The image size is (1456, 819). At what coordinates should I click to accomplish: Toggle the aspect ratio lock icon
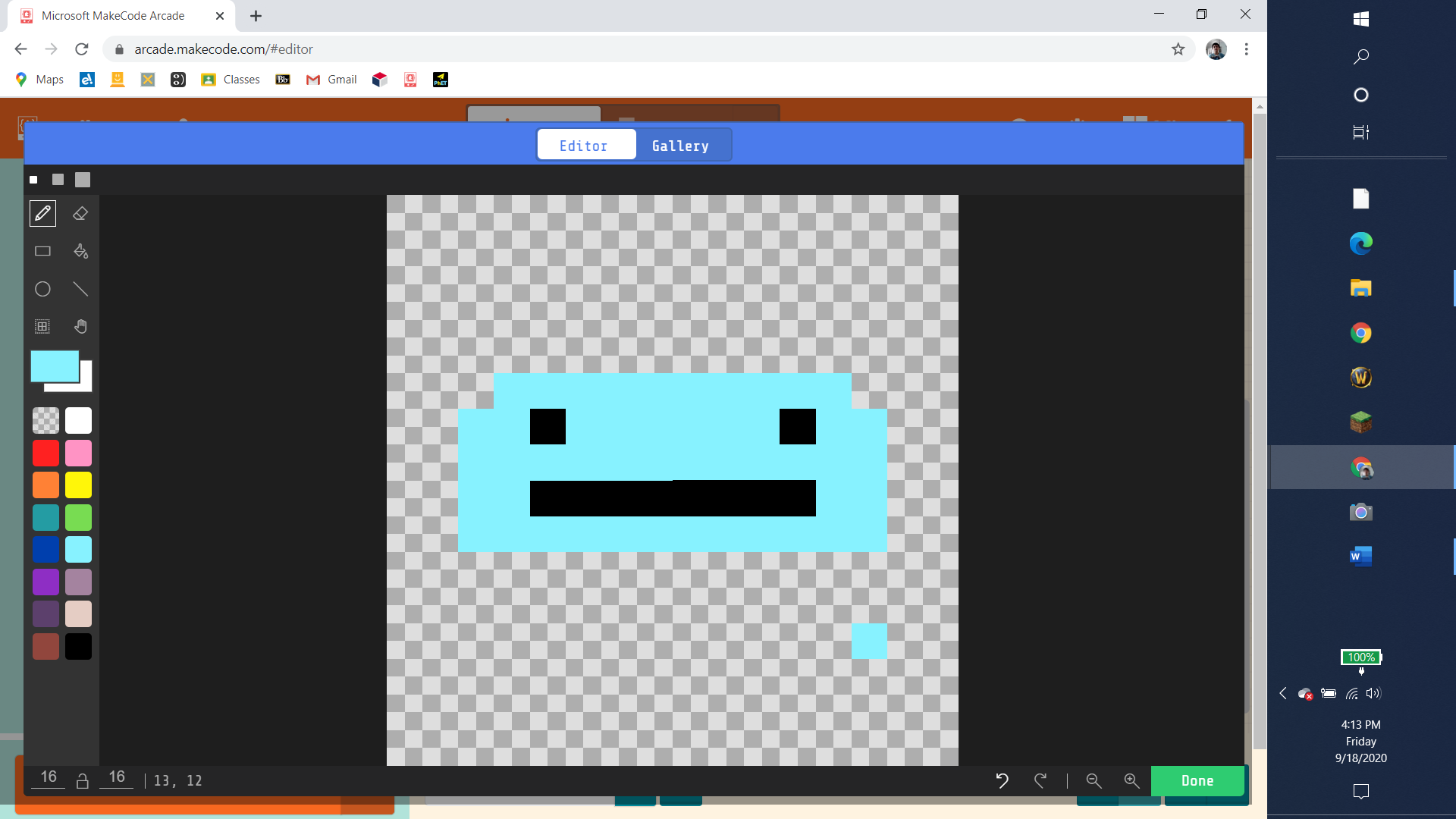(x=83, y=780)
